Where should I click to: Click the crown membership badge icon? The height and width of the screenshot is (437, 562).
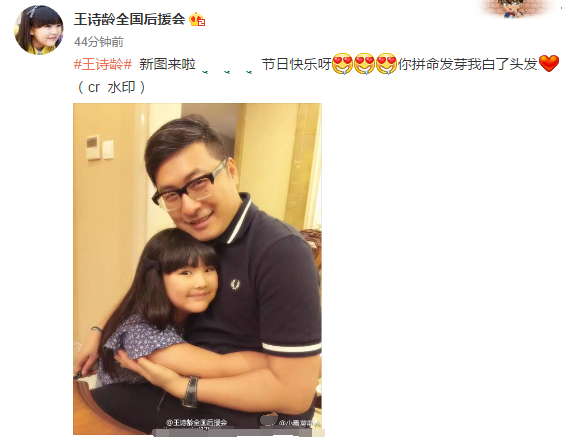coord(197,19)
